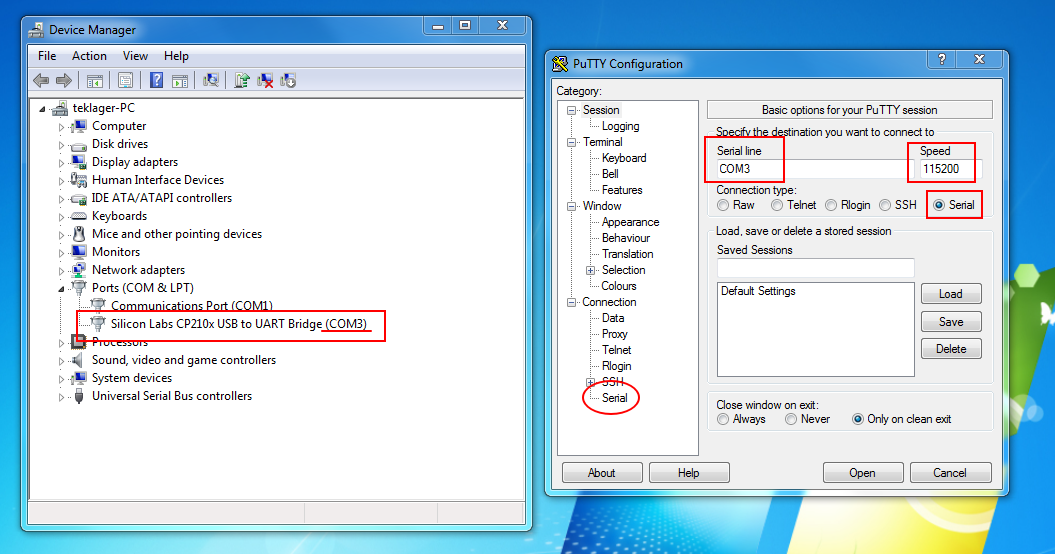Expand the Computer node in Device Manager
This screenshot has width=1055, height=554.
61,127
